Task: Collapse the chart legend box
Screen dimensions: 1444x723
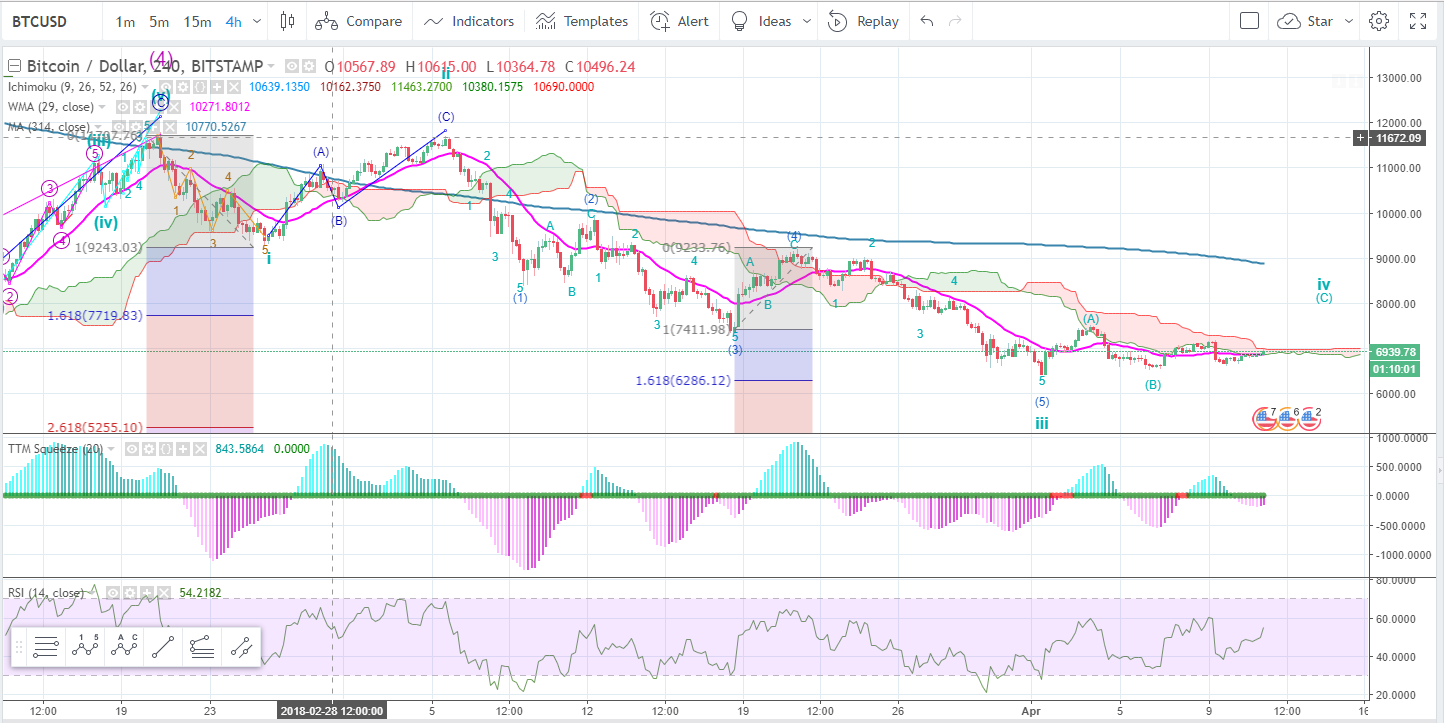Action: coord(14,66)
